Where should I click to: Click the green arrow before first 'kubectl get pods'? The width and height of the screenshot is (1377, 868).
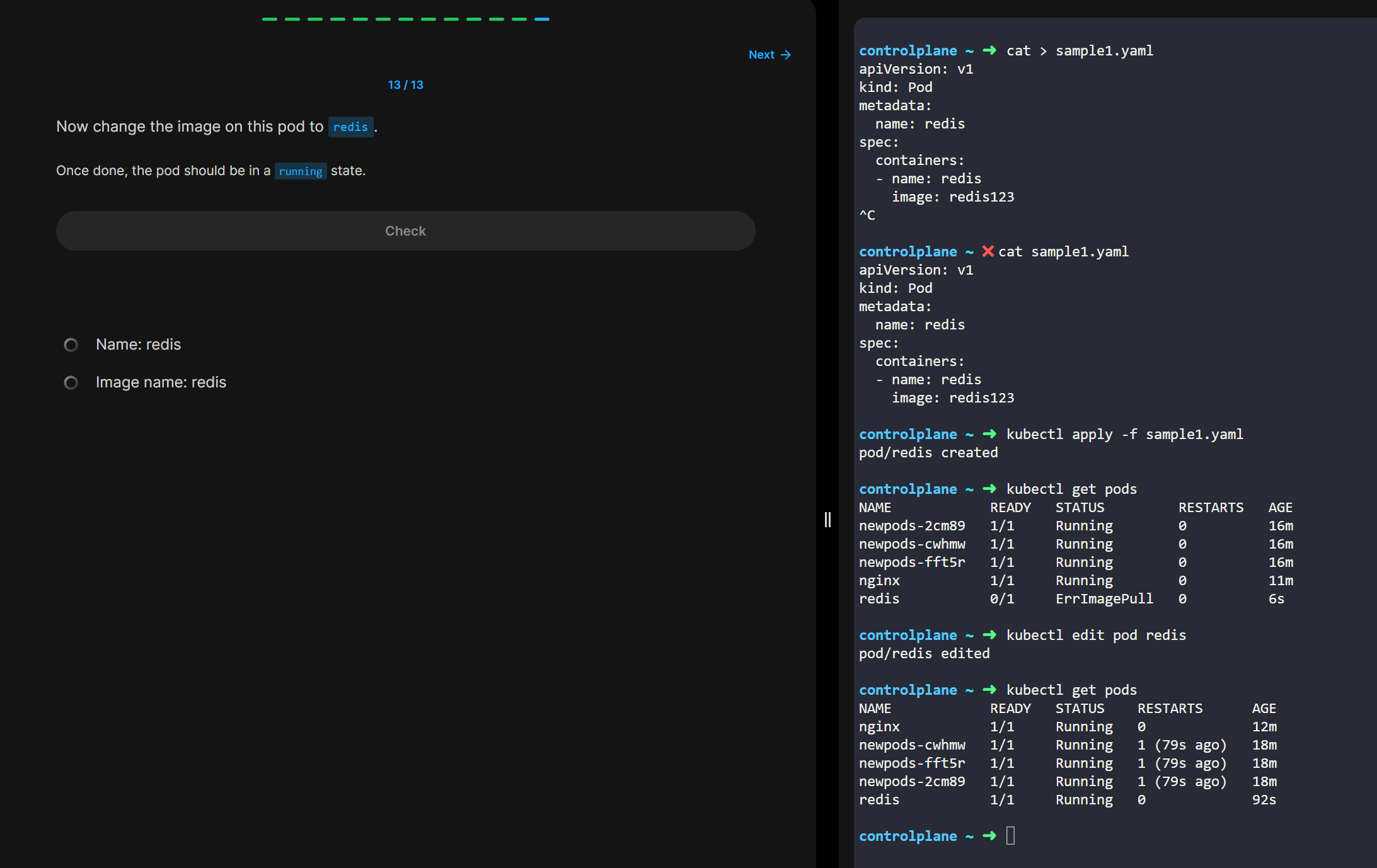pyautogui.click(x=989, y=489)
